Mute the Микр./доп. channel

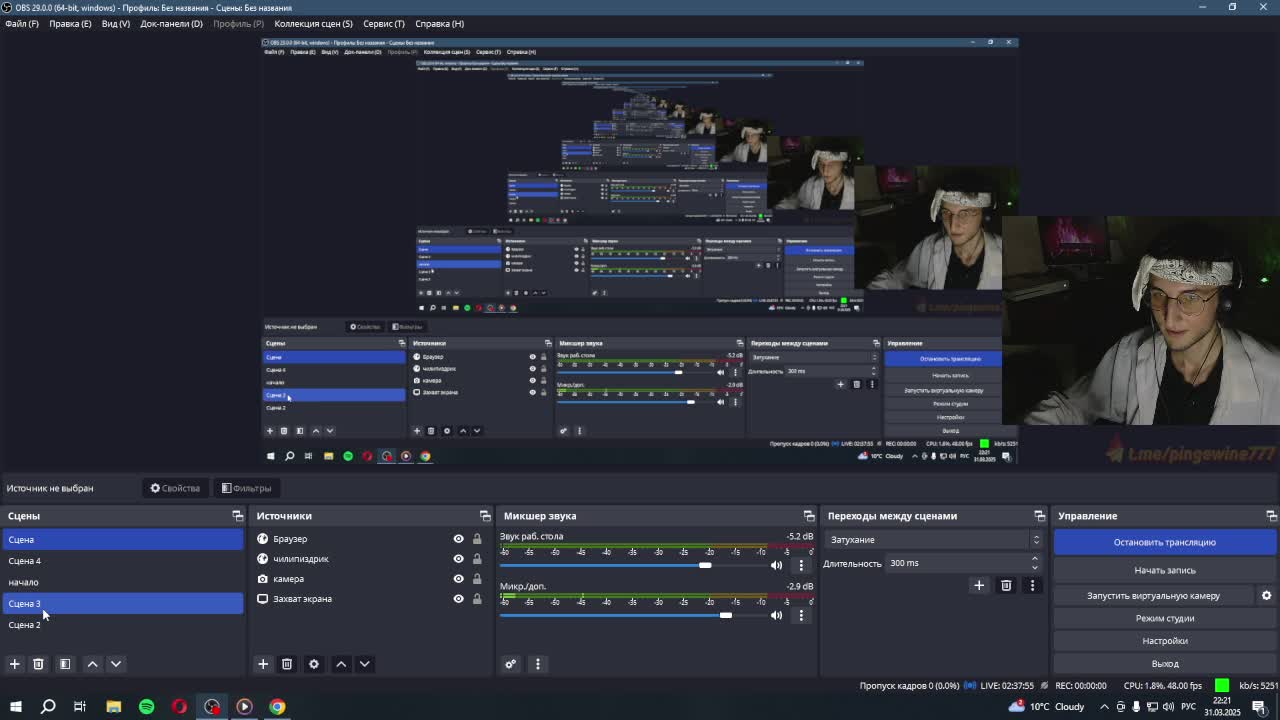(776, 615)
